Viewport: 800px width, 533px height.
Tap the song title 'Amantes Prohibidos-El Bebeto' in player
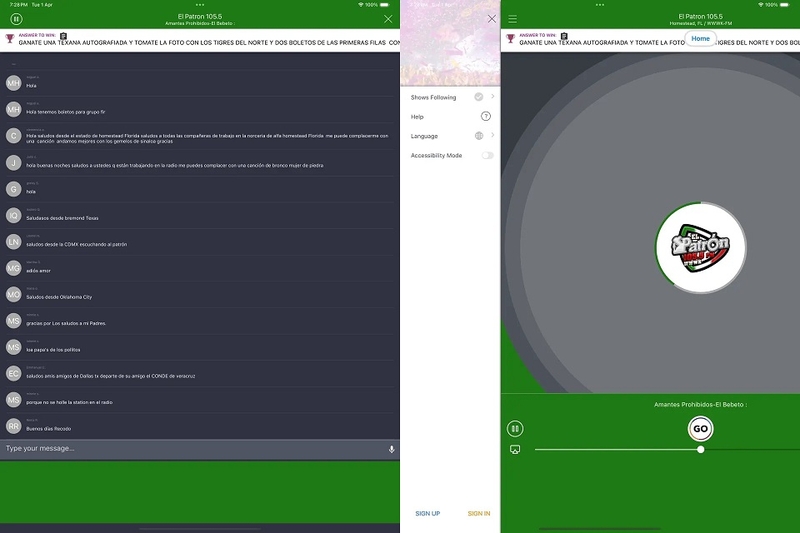[700, 404]
